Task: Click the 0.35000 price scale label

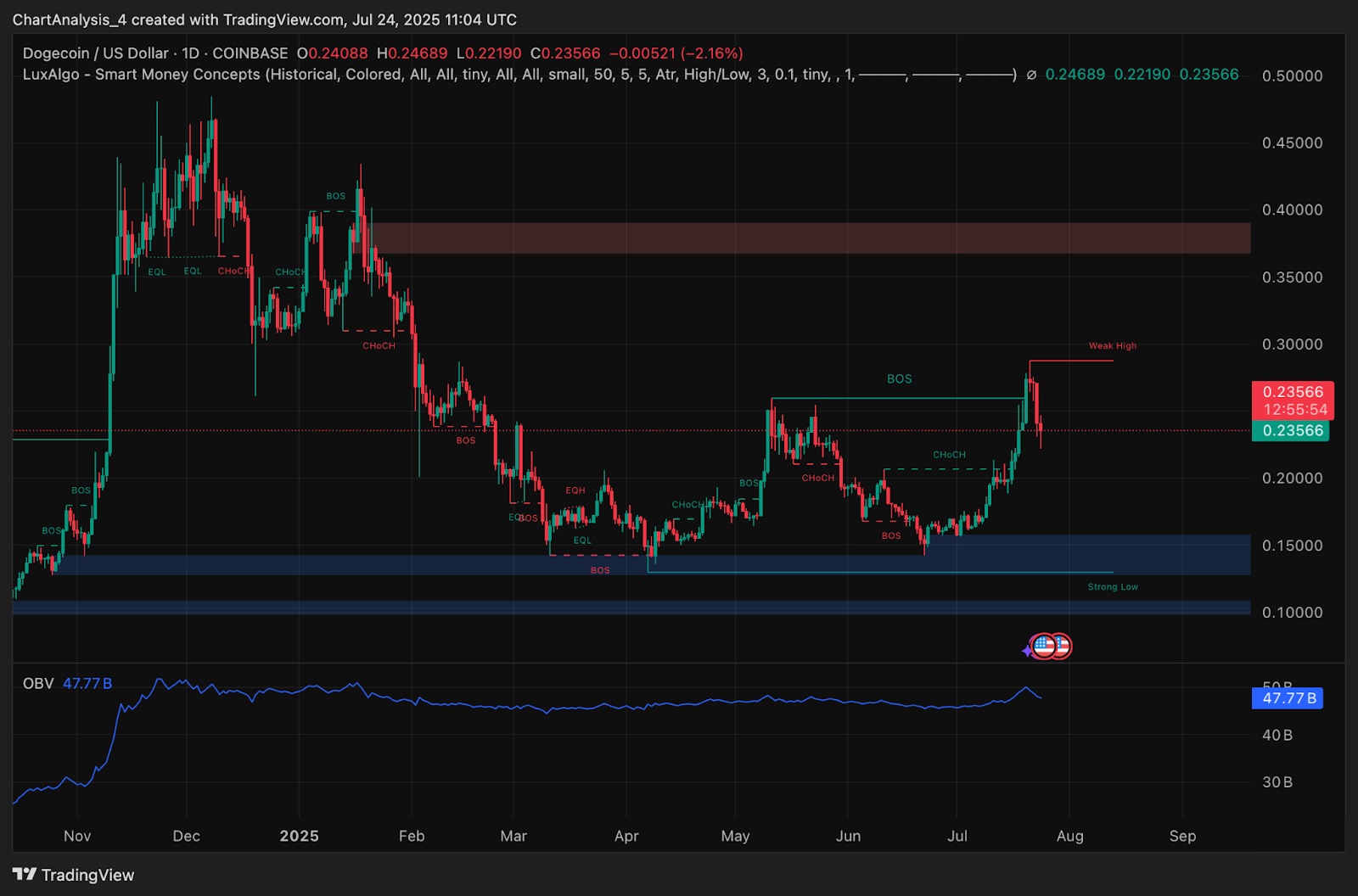Action: (x=1292, y=277)
